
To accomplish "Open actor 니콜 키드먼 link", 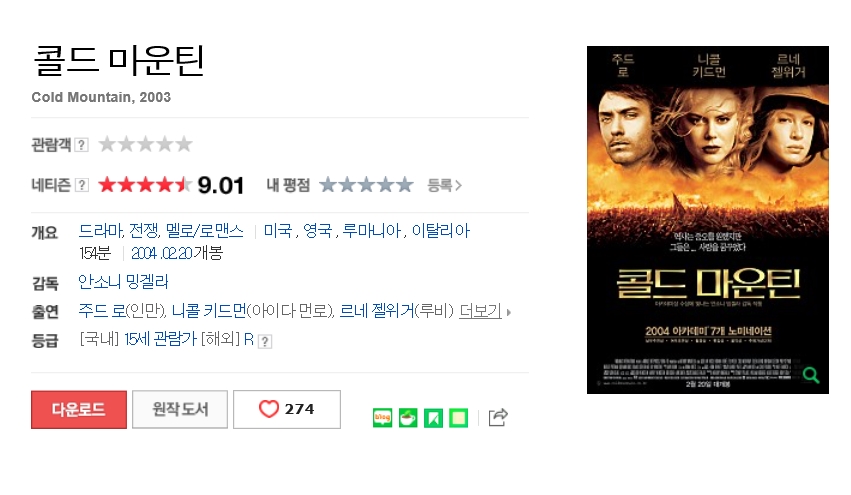I will pyautogui.click(x=209, y=310).
